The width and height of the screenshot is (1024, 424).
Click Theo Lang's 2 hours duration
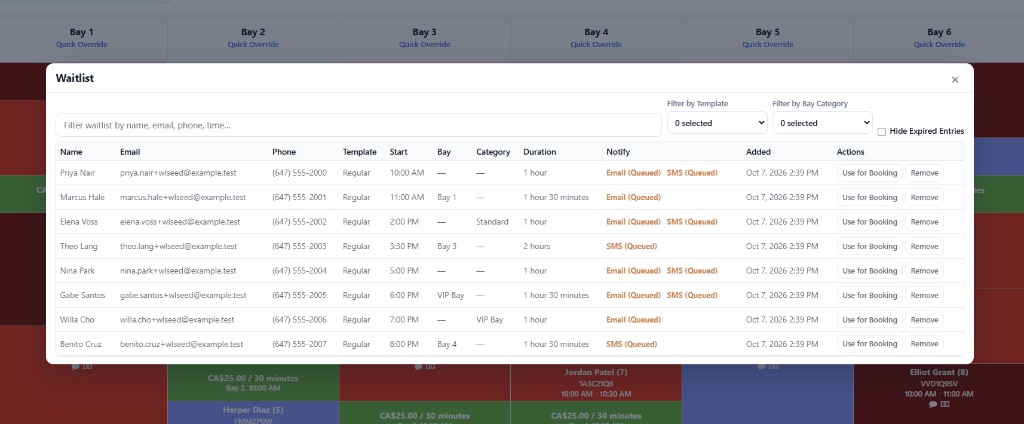coord(537,246)
